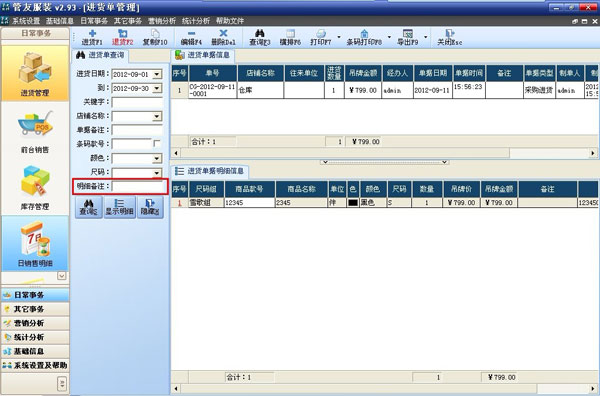Open 库存管理 in the sidebar
The height and width of the screenshot is (396, 600).
(35, 188)
